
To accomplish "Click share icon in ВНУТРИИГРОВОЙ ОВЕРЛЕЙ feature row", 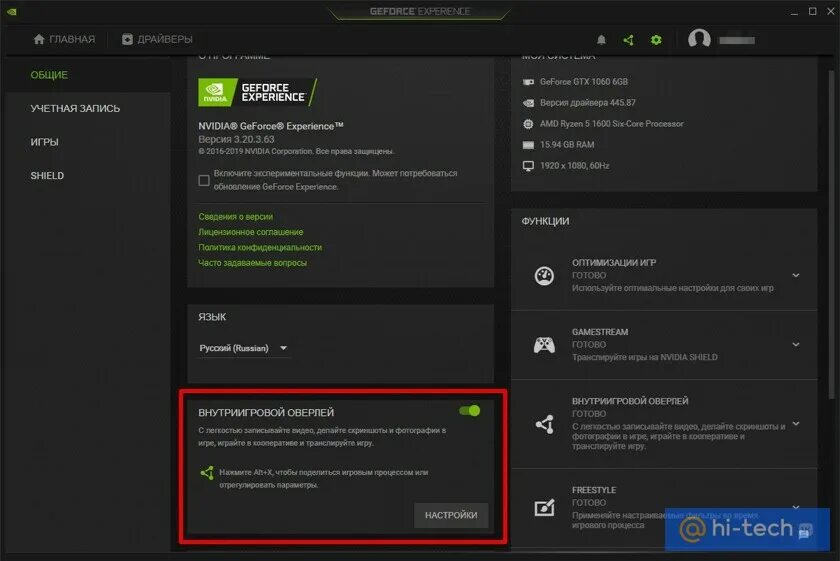I will pyautogui.click(x=545, y=424).
